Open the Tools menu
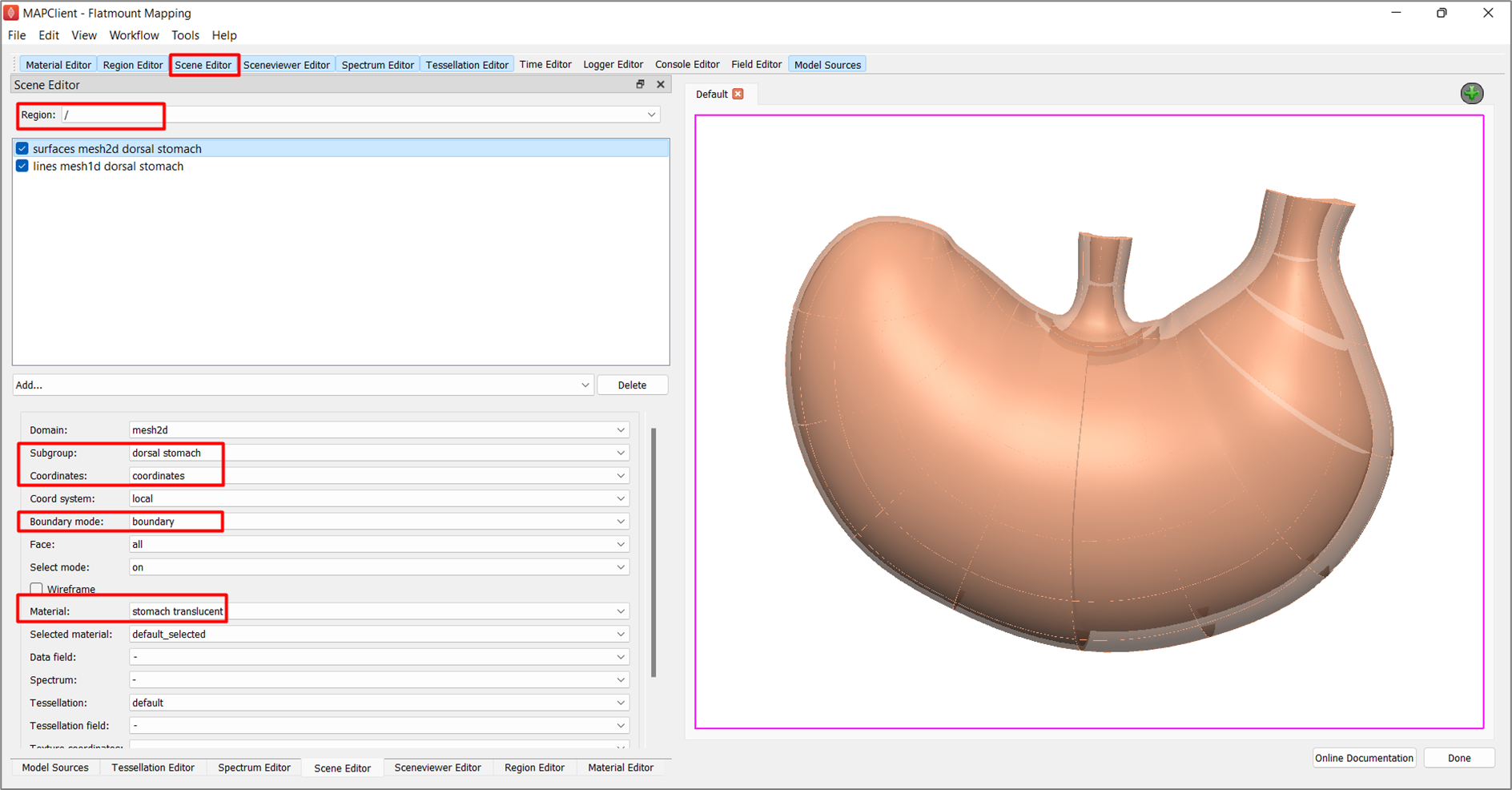Screen dimensions: 1512x790 (x=185, y=35)
